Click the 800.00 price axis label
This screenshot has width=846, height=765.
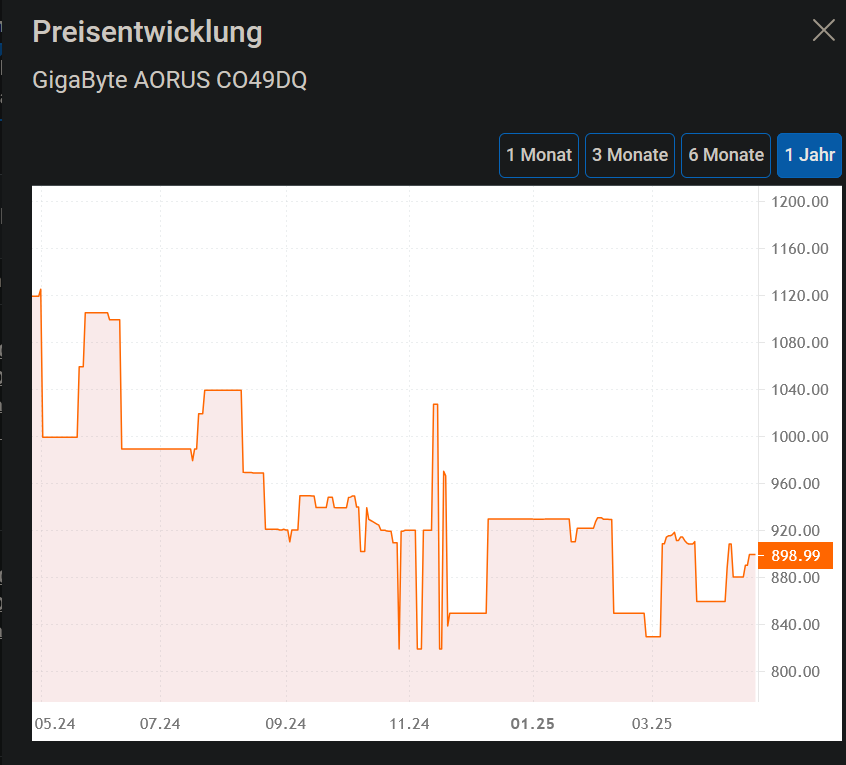click(x=795, y=672)
